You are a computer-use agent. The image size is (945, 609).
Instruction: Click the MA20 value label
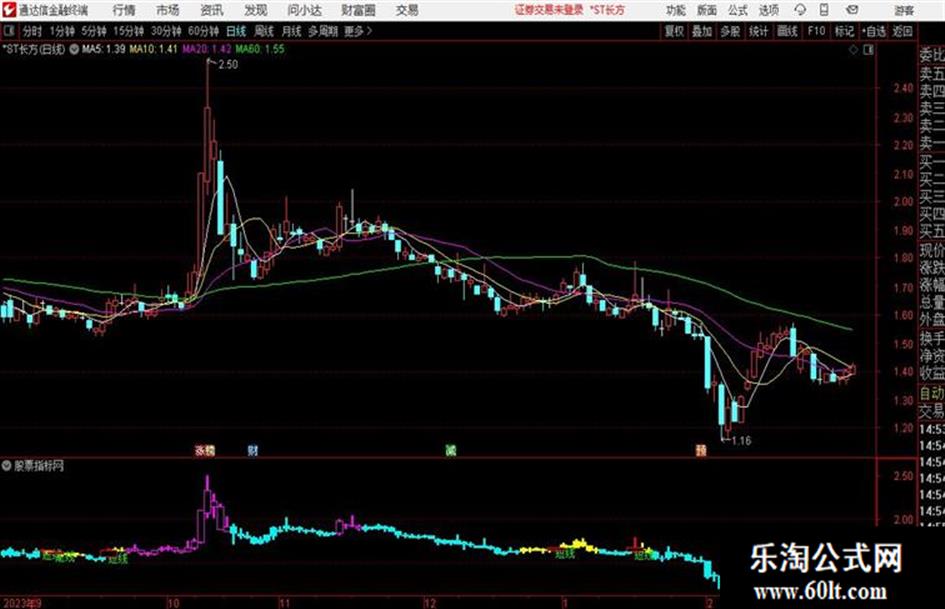pos(207,49)
